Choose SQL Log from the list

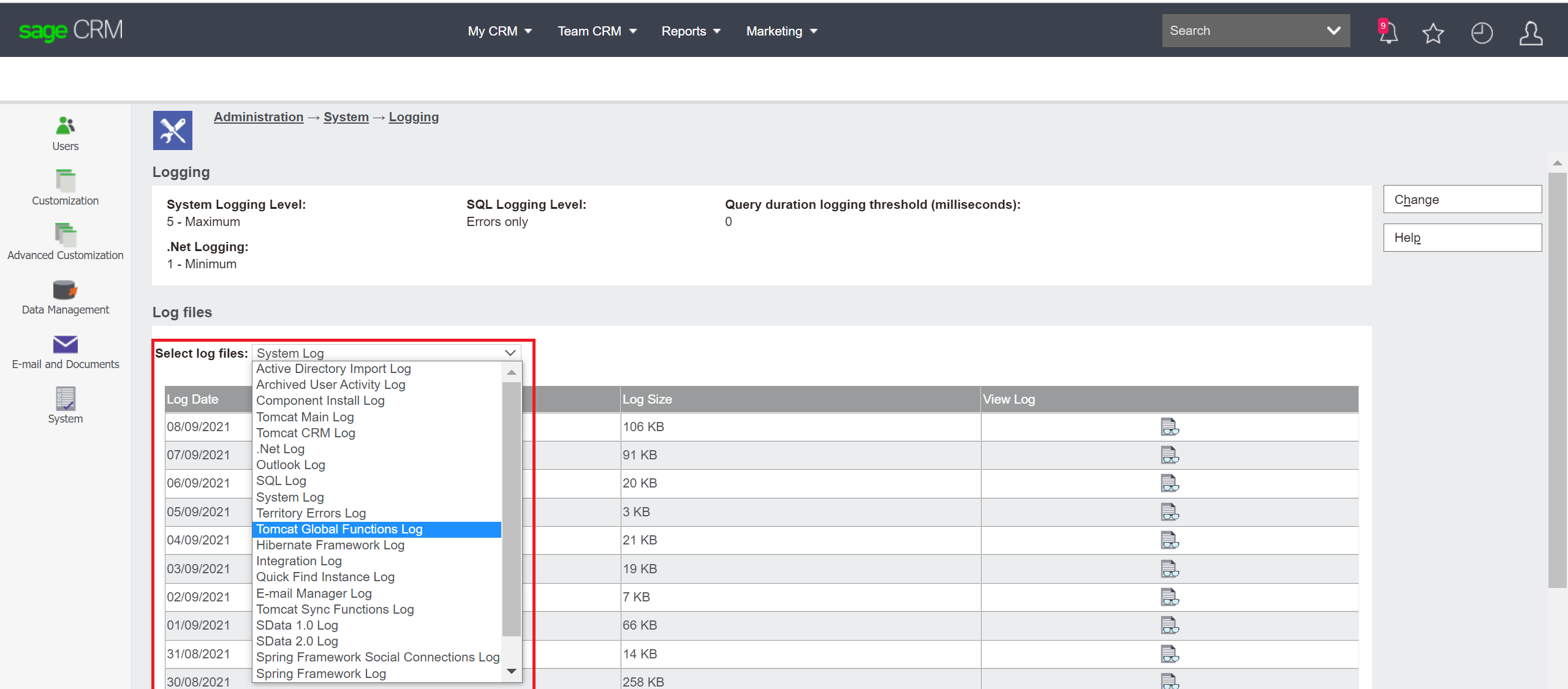pos(281,481)
